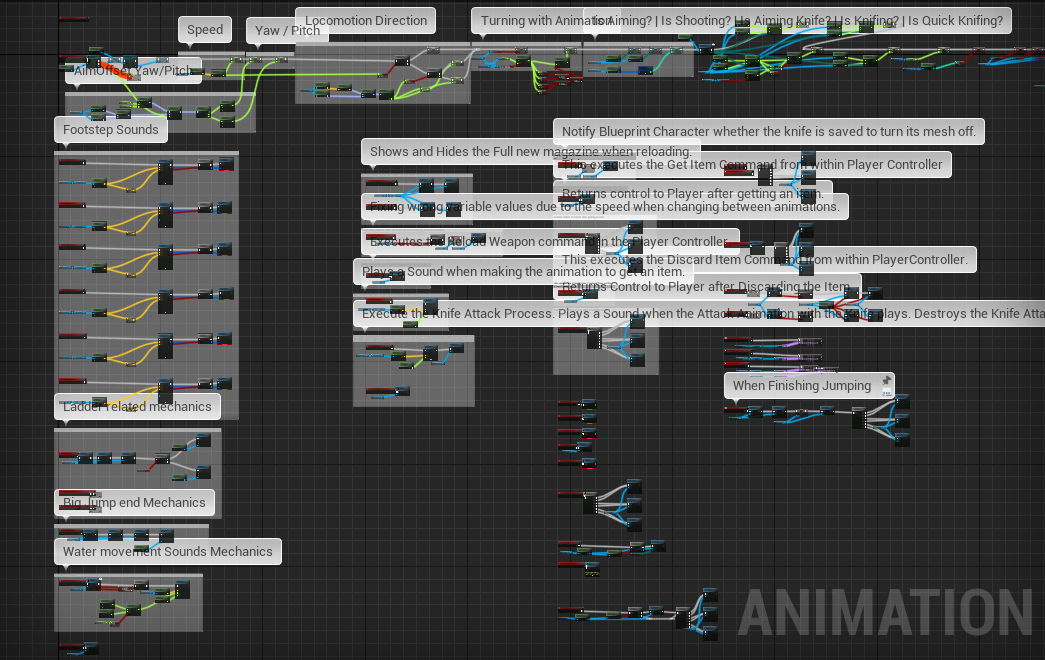Select the Notify Blueprint Character knife comment
1045x660 pixels.
pyautogui.click(x=768, y=132)
